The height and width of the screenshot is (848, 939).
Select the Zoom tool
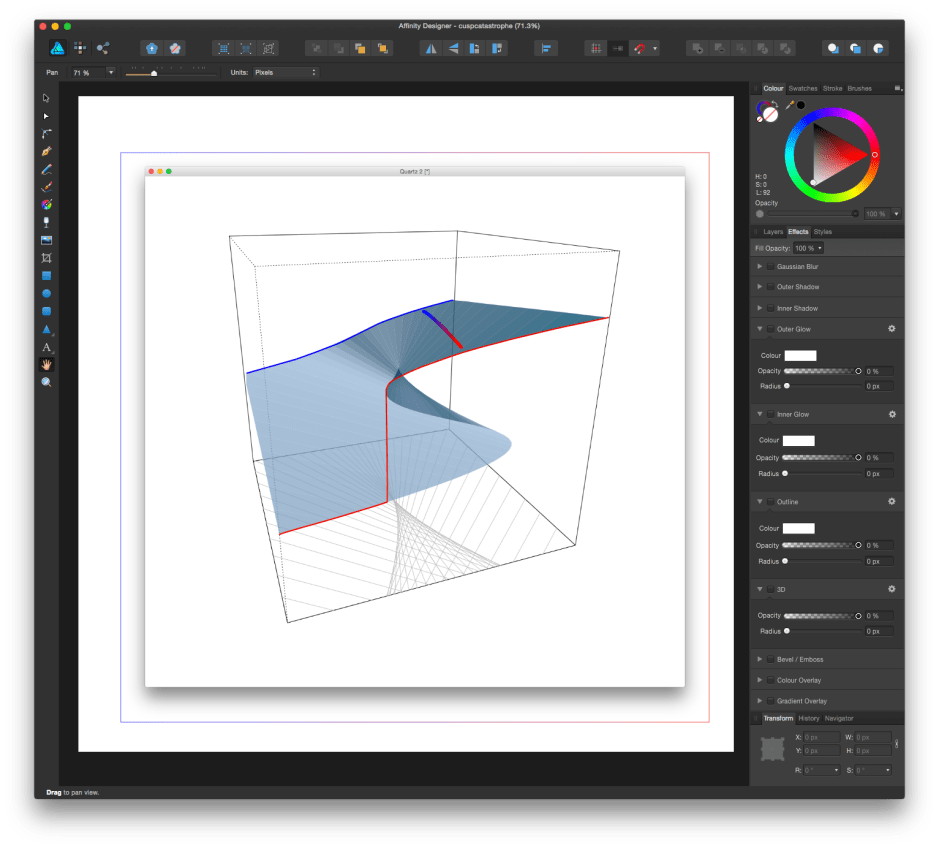point(45,381)
